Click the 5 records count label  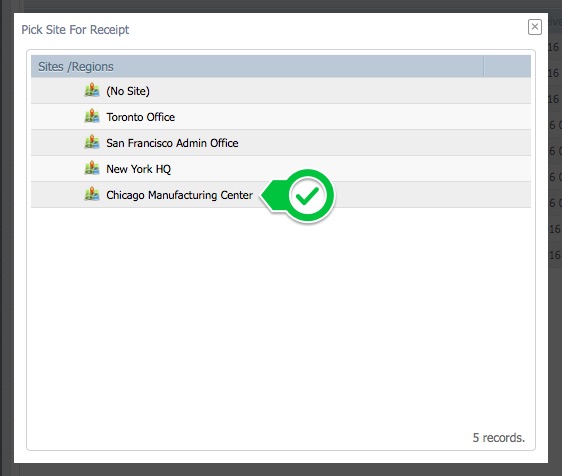498,438
